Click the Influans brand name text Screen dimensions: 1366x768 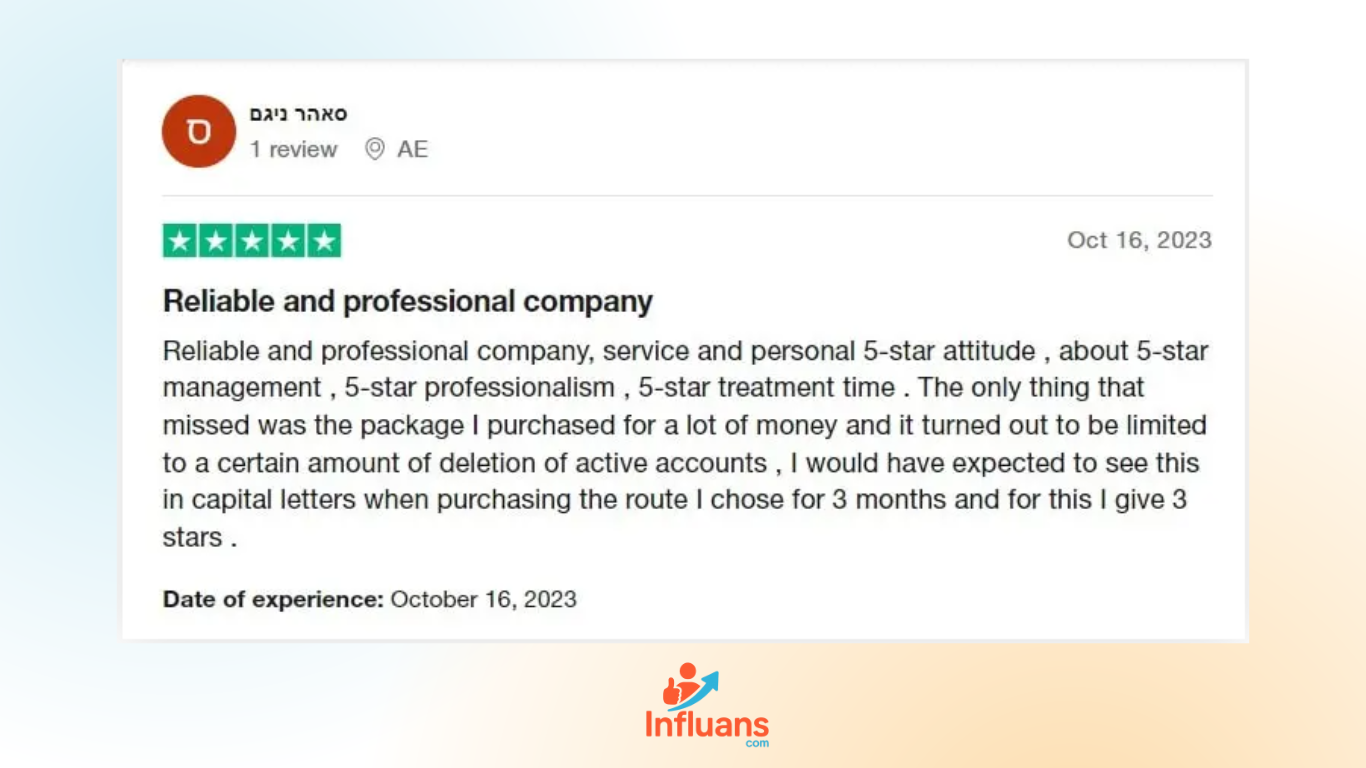tap(707, 724)
